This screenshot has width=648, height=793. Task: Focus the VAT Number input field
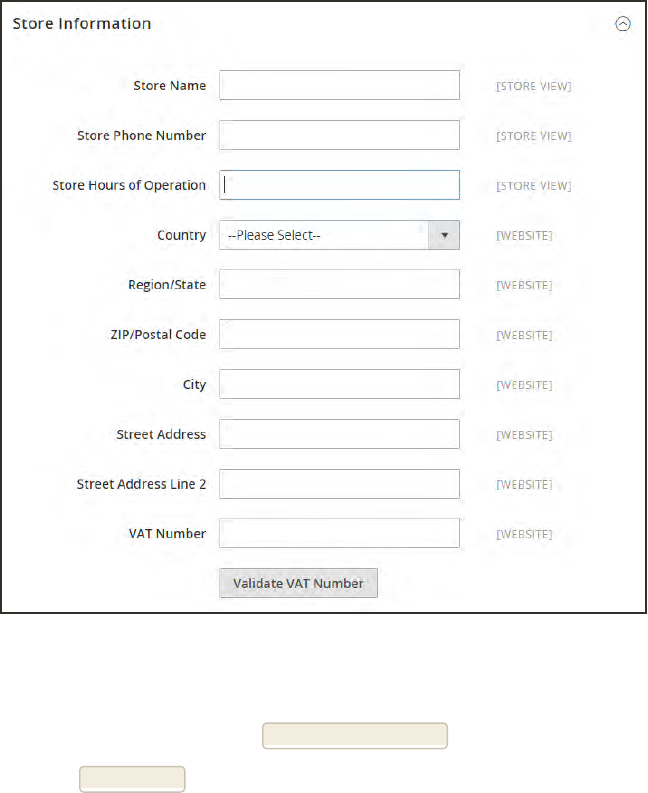[339, 533]
